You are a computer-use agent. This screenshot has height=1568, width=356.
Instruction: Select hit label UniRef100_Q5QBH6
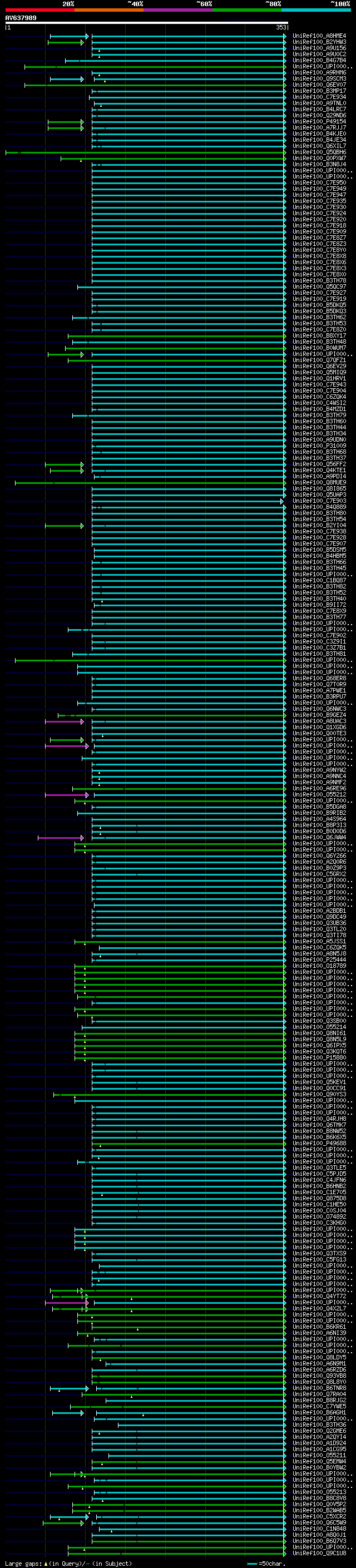(319, 152)
